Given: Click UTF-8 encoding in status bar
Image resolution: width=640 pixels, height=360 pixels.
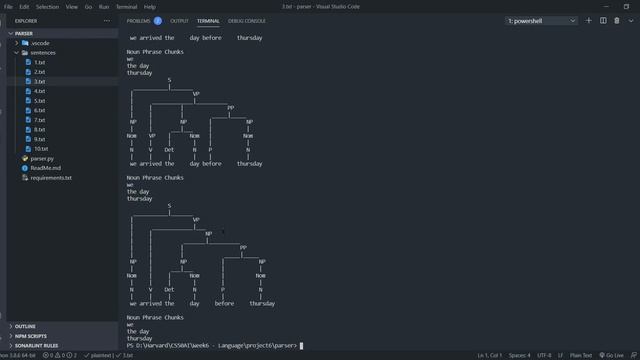Looking at the screenshot, I should tap(544, 356).
